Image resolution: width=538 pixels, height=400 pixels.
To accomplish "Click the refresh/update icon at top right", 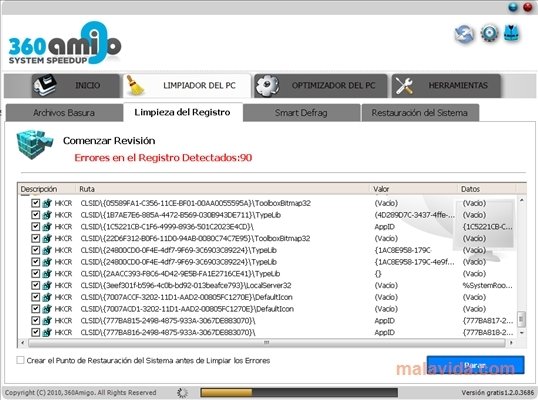I will click(464, 34).
